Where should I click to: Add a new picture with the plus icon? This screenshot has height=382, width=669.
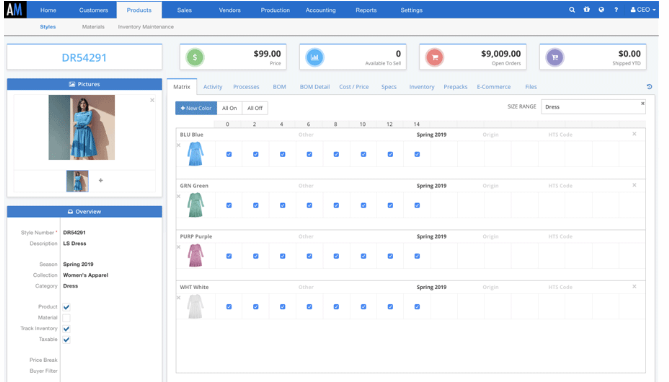click(x=101, y=181)
